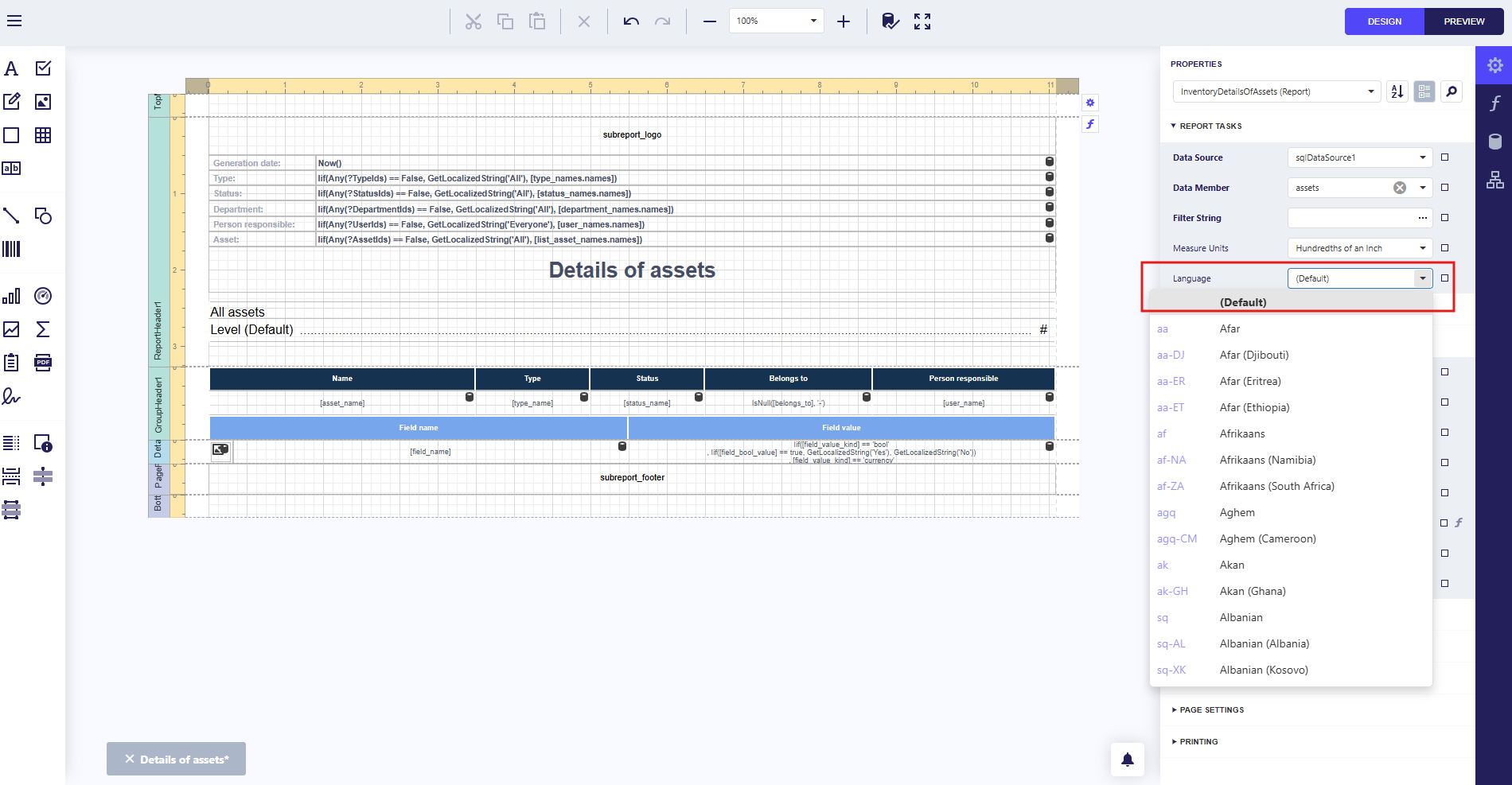This screenshot has height=785, width=1512.
Task: Click the Filter String property marker square
Action: tap(1444, 218)
